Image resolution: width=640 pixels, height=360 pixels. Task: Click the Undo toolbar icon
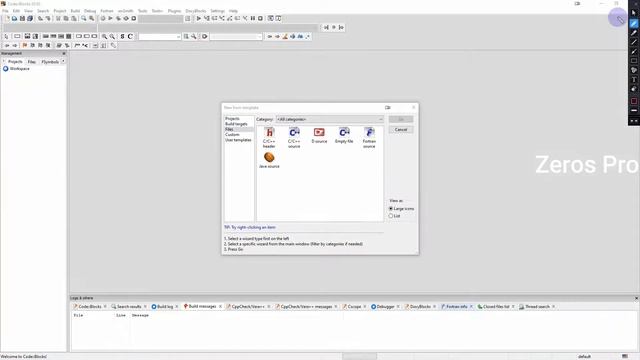[x=40, y=18]
